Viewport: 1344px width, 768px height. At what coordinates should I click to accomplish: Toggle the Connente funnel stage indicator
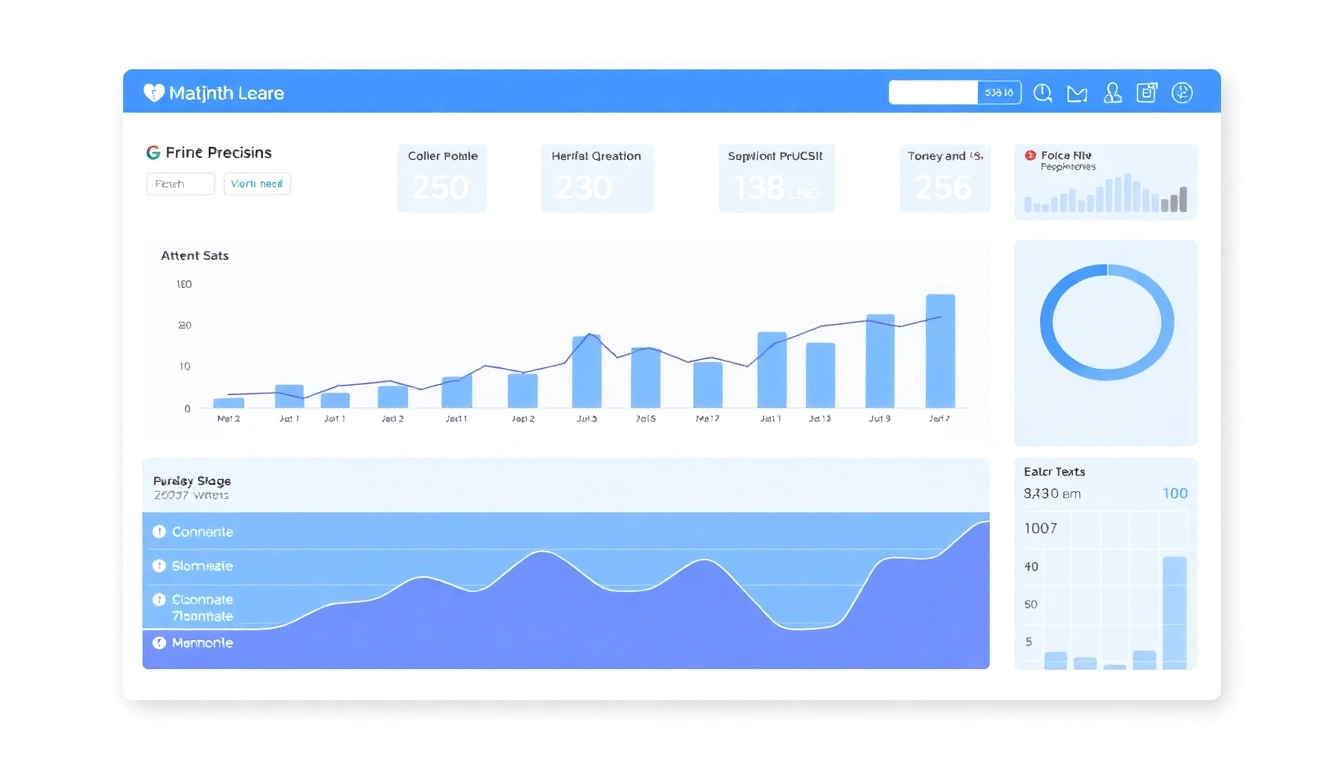click(159, 531)
